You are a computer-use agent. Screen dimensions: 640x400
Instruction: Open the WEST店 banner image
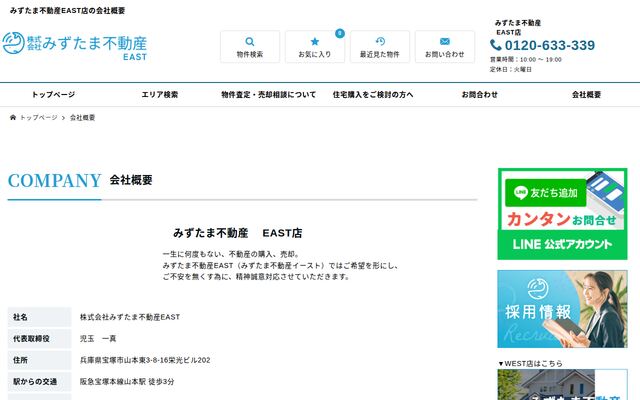pyautogui.click(x=562, y=384)
